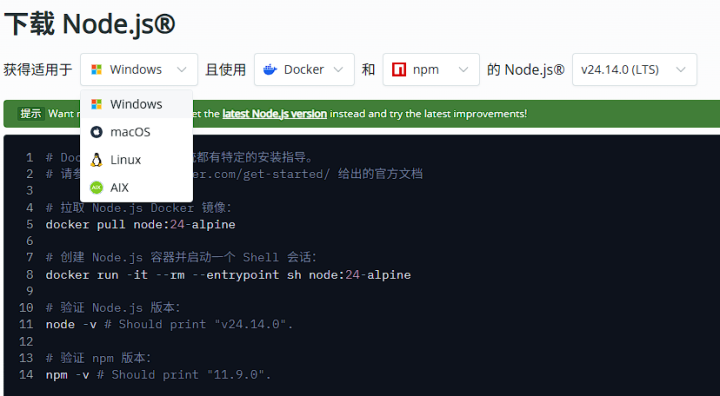Viewport: 720px width, 396px height.
Task: Click the Windows logo in the platform selector
Action: (96, 69)
